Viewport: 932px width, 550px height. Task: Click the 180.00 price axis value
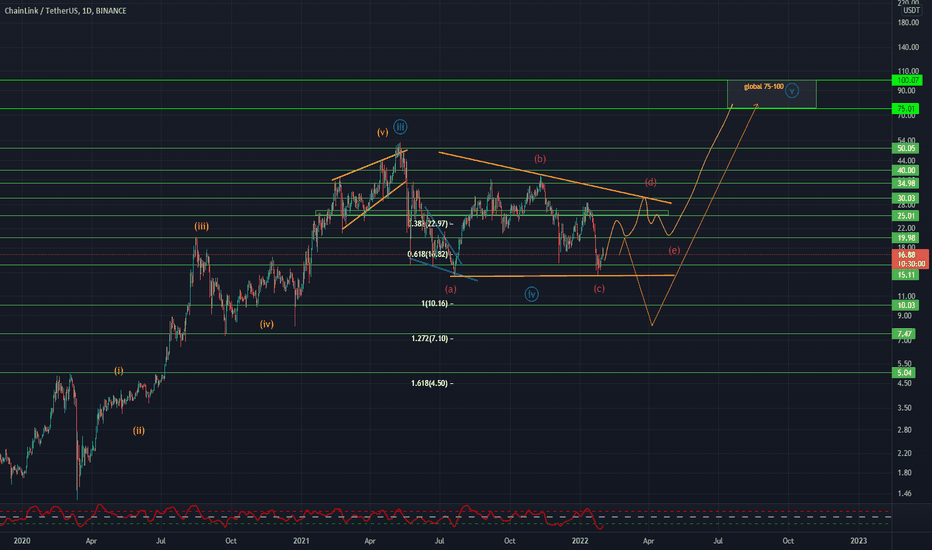(908, 23)
